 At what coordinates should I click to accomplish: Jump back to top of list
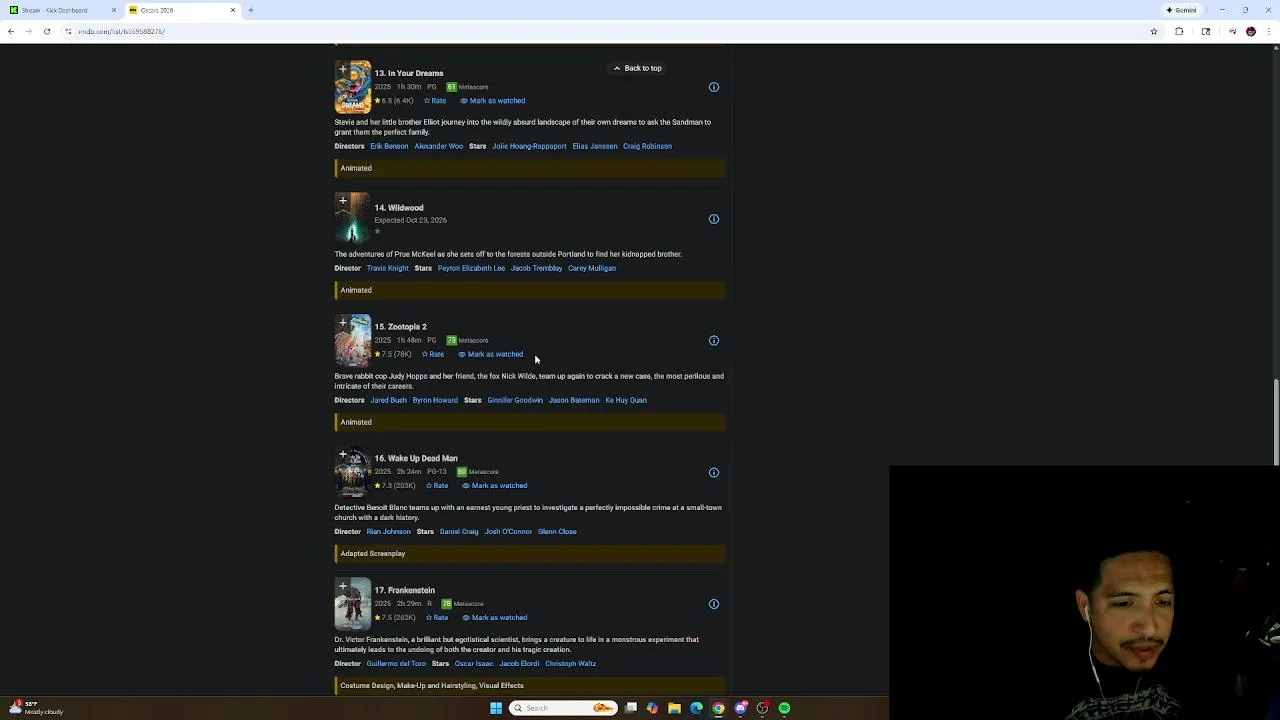point(637,68)
